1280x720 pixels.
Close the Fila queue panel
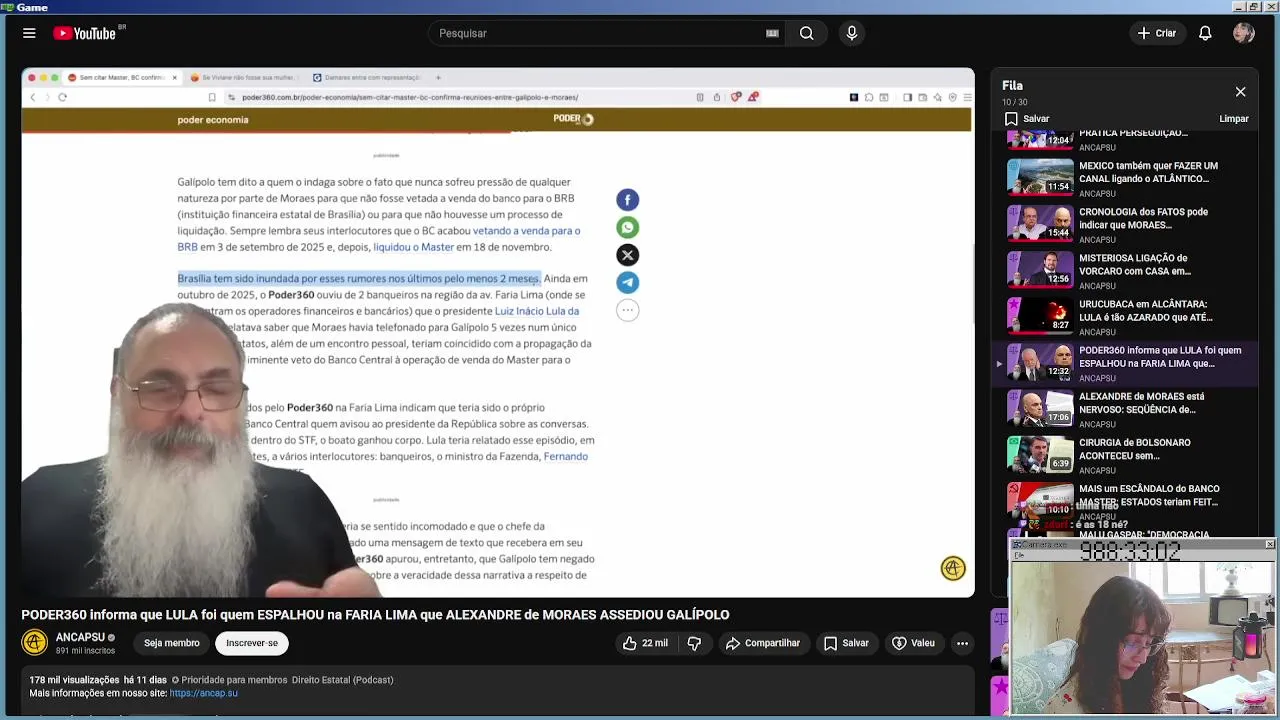tap(1240, 92)
